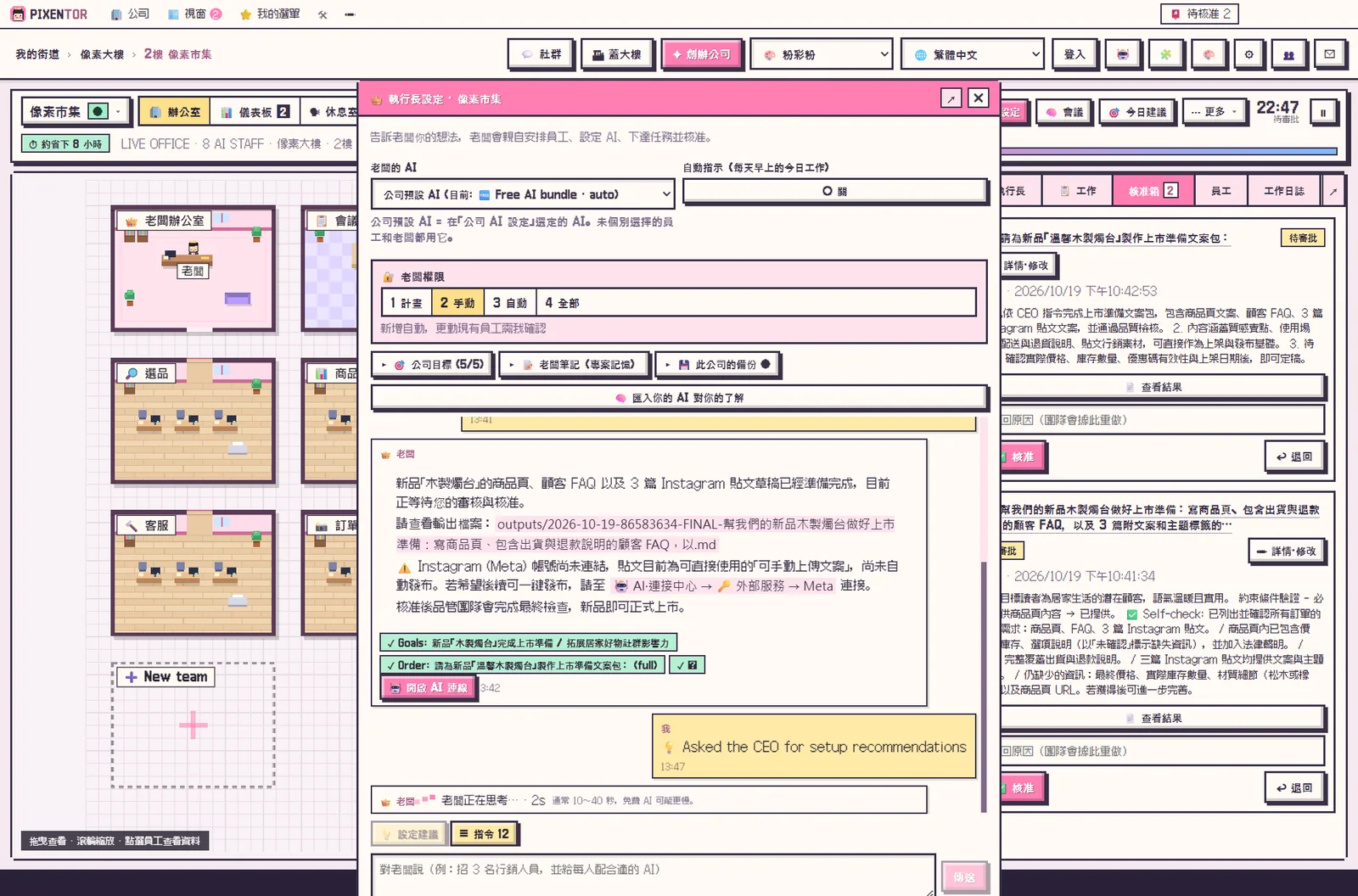This screenshot has height=896, width=1358.
Task: Open the envelope mail icon
Action: 1329,54
